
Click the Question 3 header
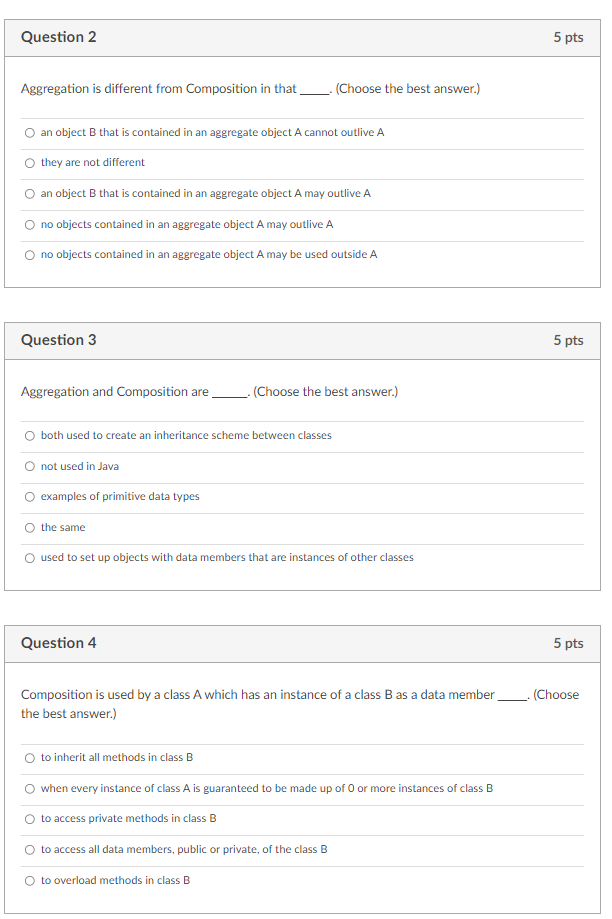(58, 340)
